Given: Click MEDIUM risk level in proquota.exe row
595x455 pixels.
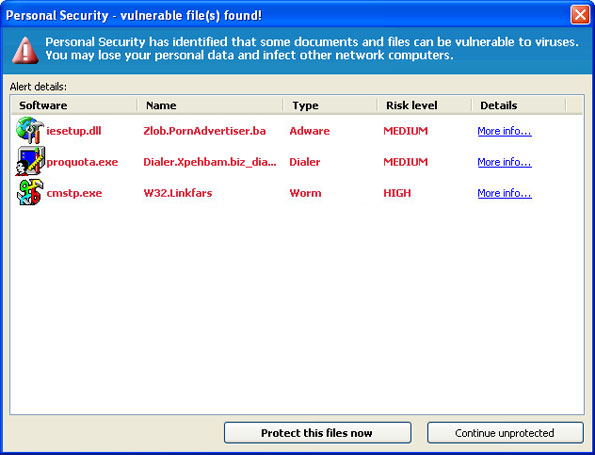Looking at the screenshot, I should tap(405, 162).
